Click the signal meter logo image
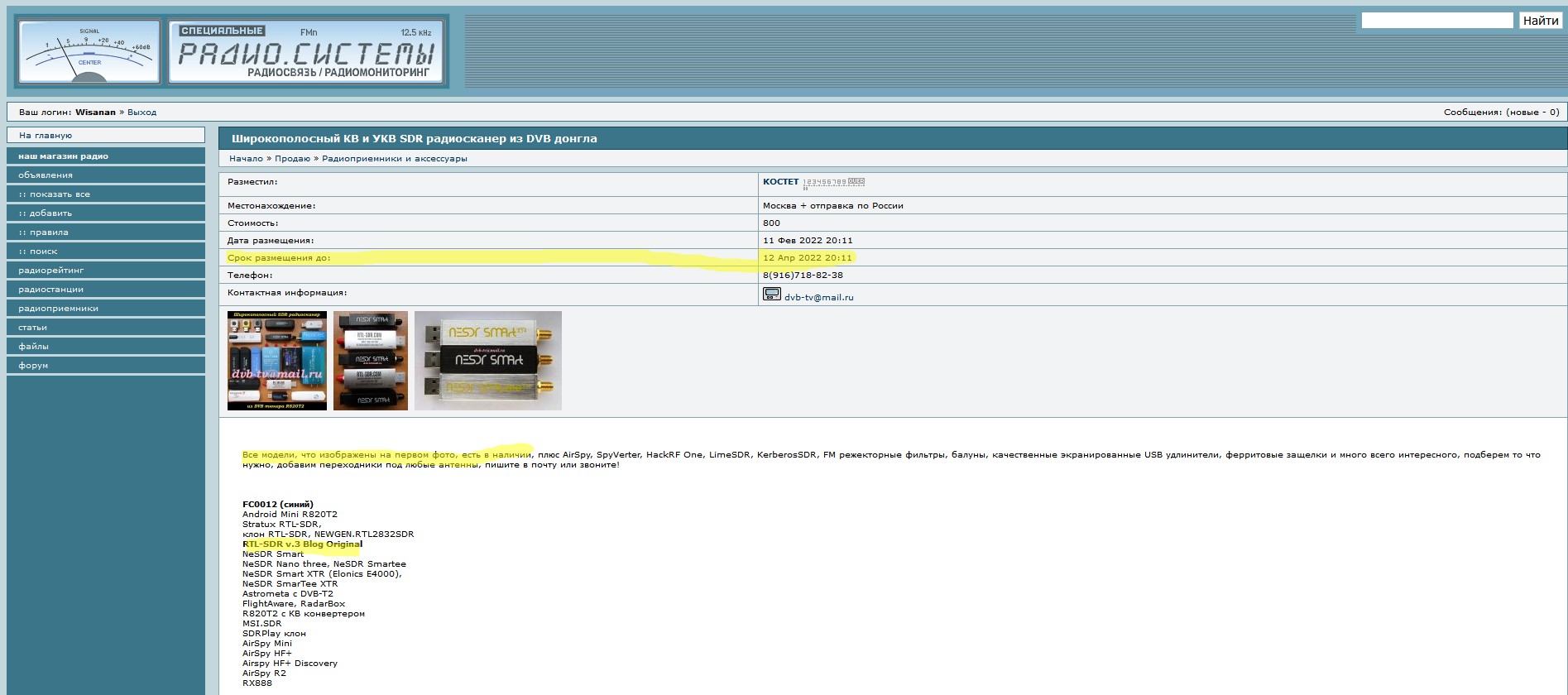The width and height of the screenshot is (1568, 695). tap(89, 52)
